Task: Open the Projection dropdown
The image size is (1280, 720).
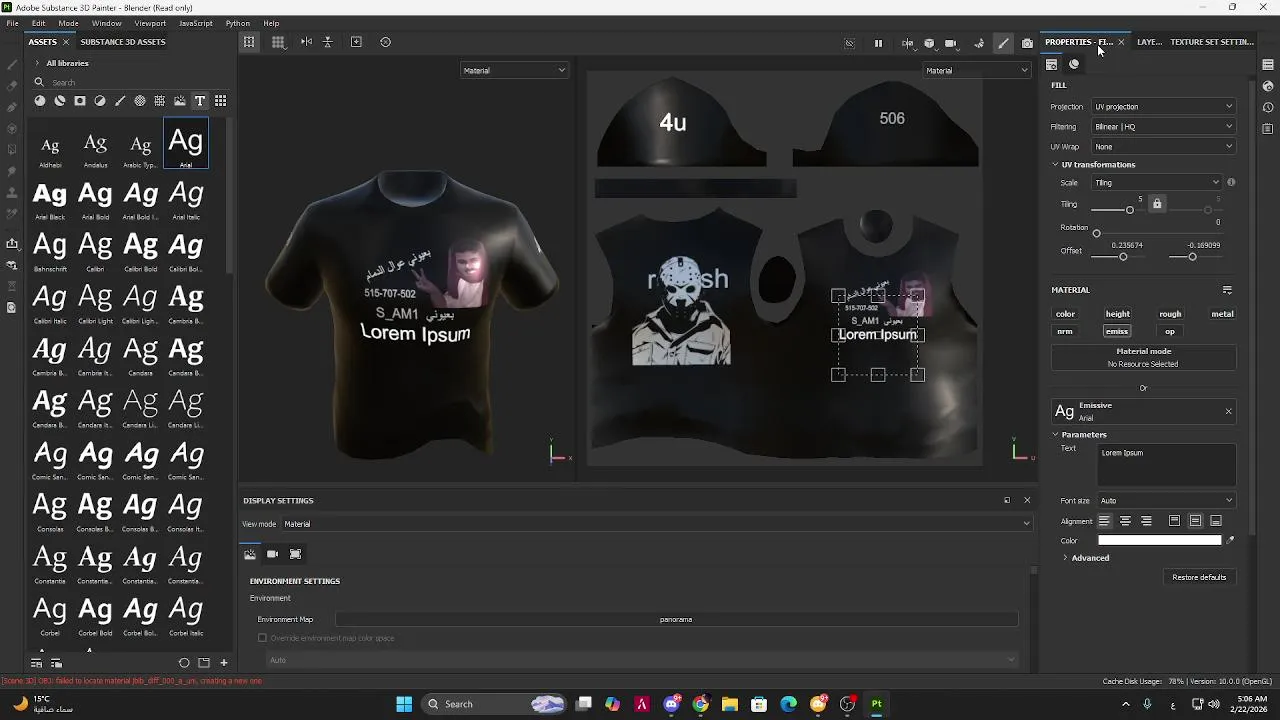Action: point(1163,107)
